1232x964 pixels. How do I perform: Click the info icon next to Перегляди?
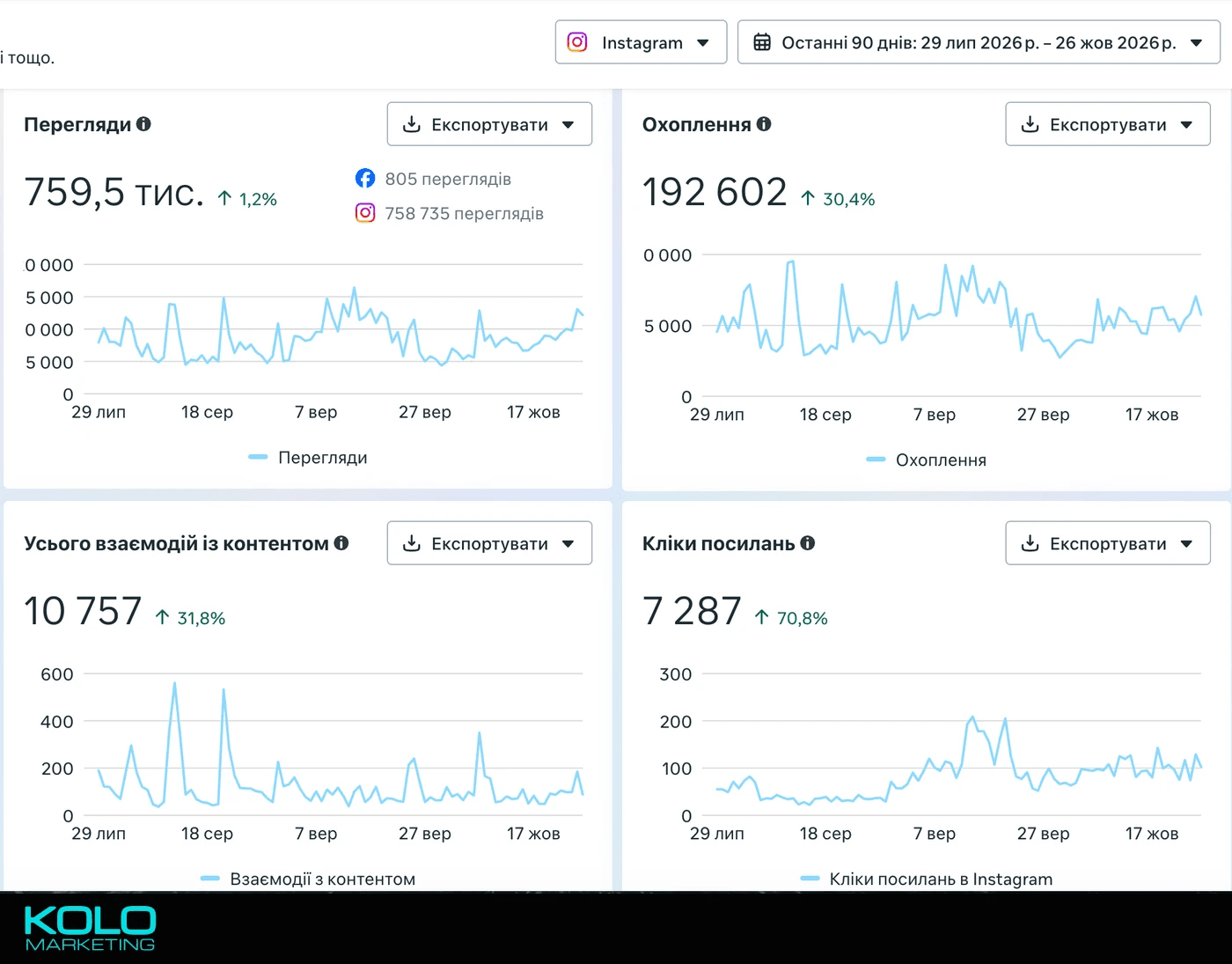pyautogui.click(x=143, y=124)
